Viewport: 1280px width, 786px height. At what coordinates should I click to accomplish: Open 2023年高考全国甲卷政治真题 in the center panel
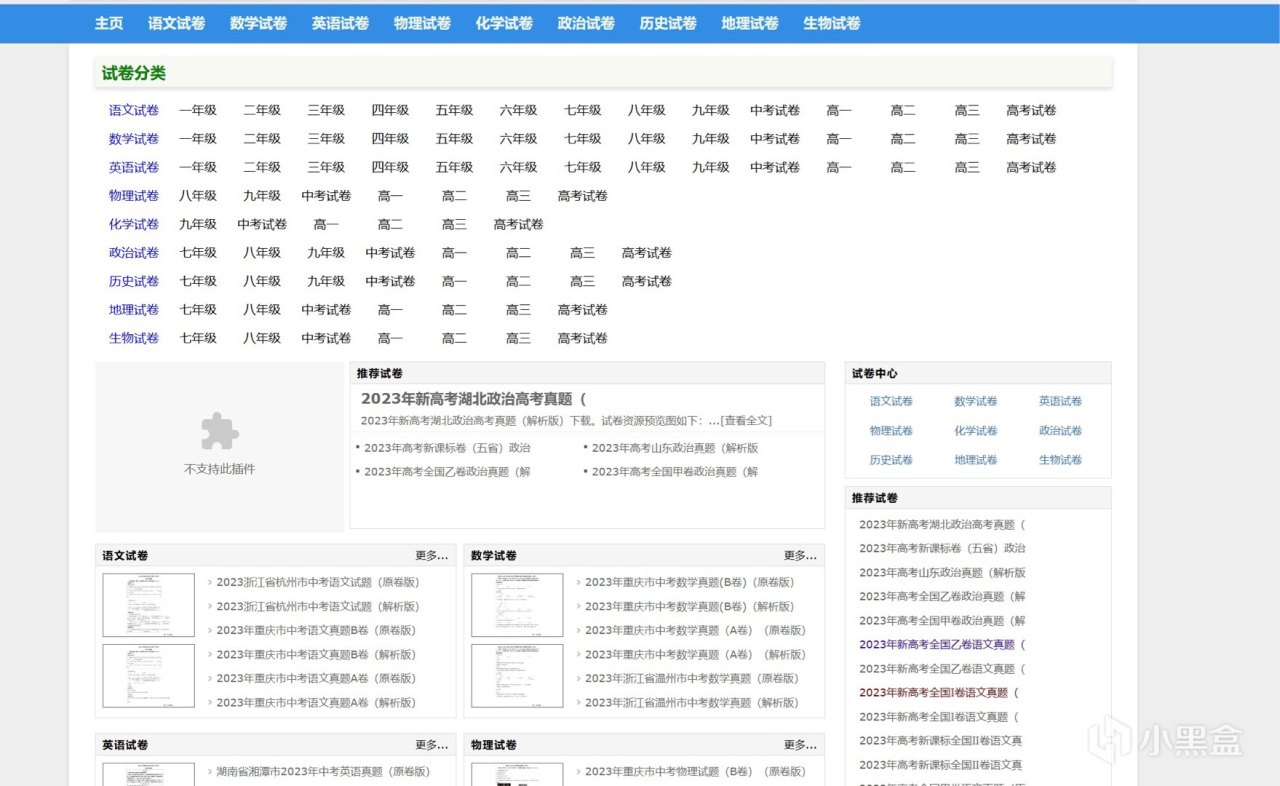(674, 471)
